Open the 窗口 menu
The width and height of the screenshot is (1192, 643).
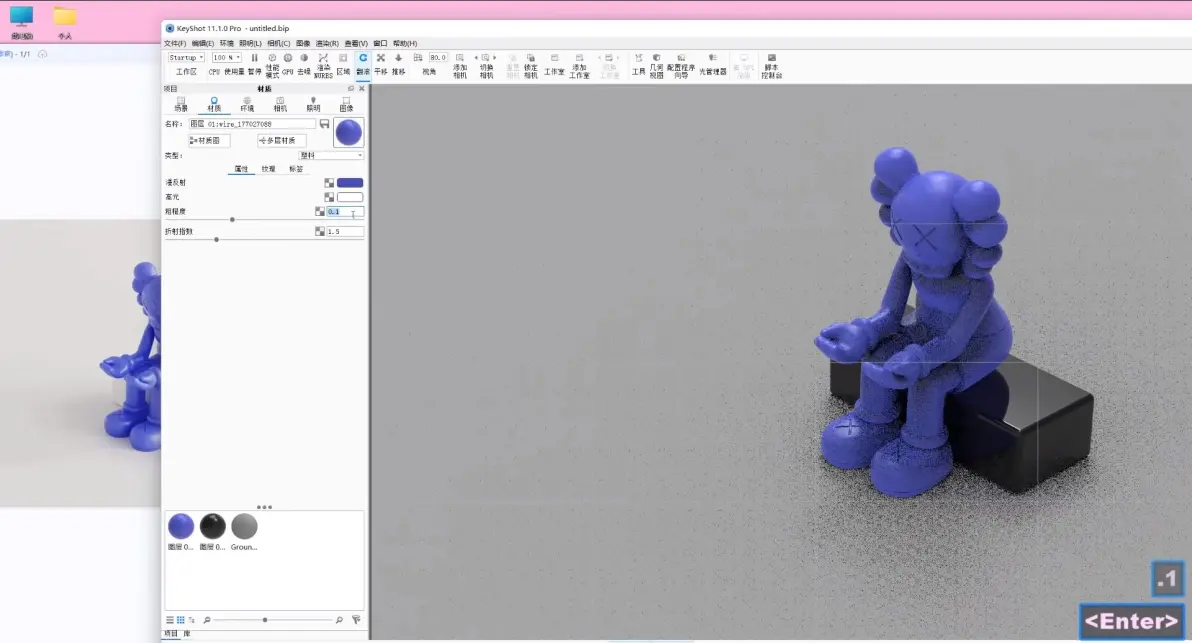tap(380, 43)
